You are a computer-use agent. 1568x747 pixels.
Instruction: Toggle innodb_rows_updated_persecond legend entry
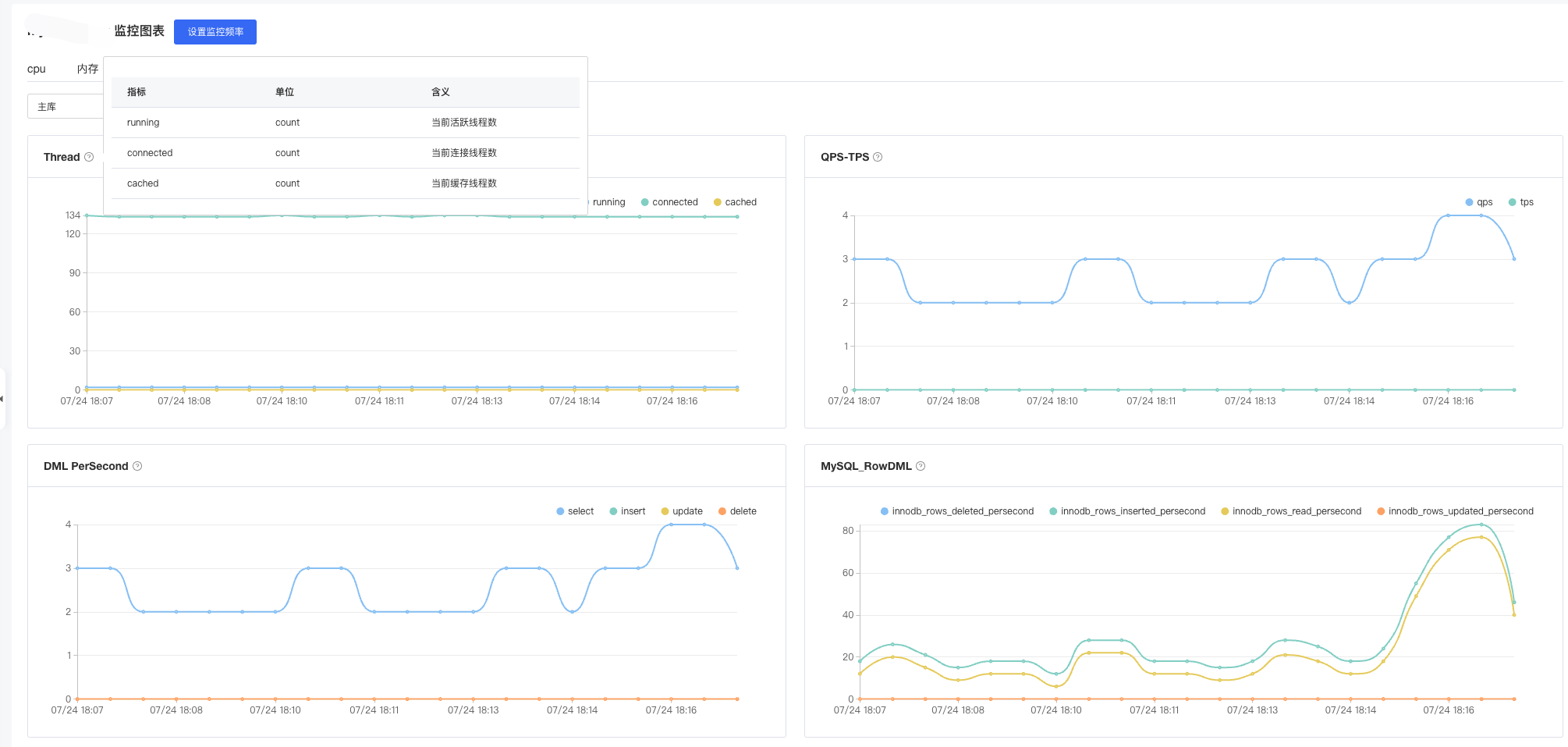click(x=1455, y=511)
